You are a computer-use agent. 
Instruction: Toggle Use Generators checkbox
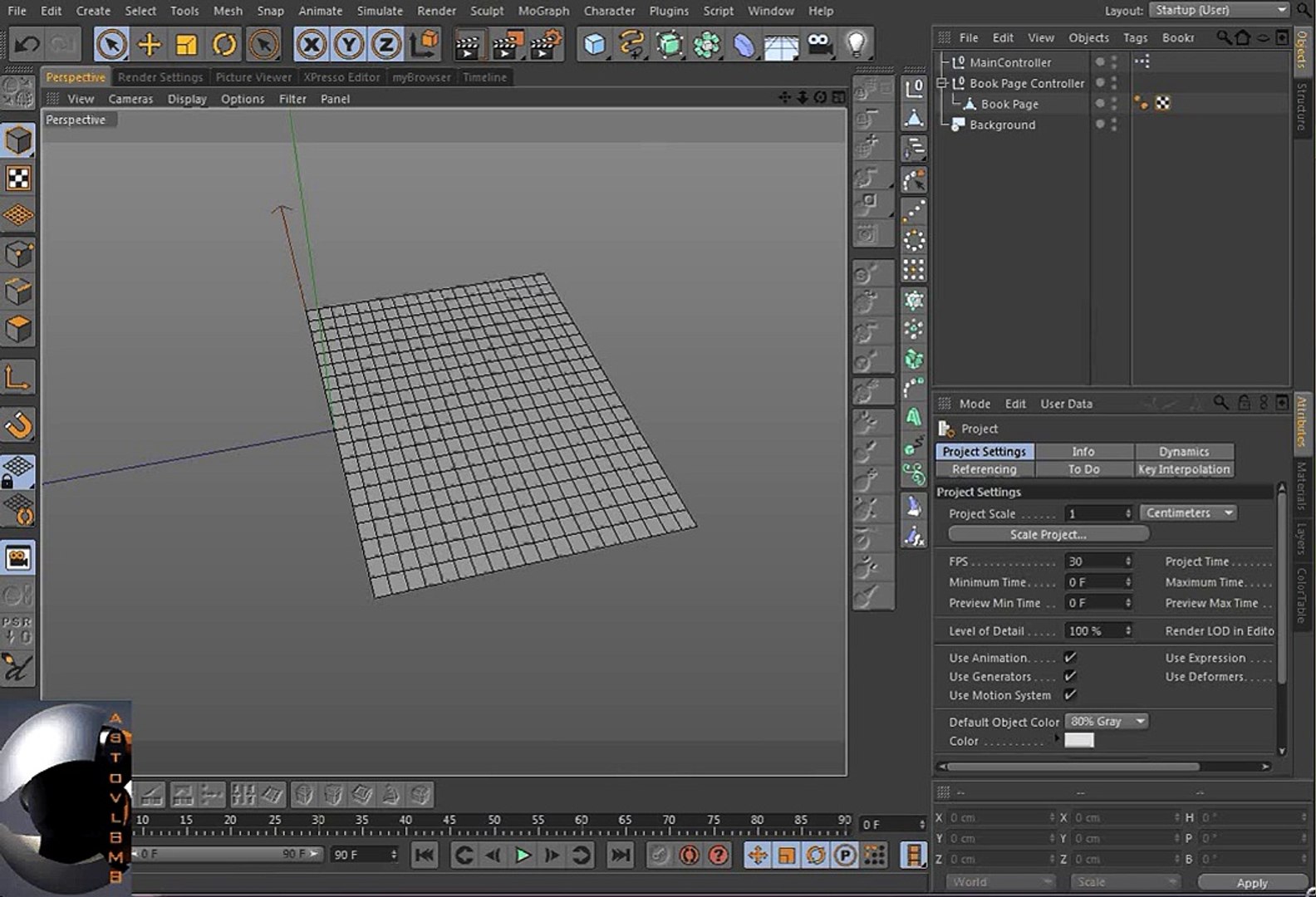(1070, 676)
